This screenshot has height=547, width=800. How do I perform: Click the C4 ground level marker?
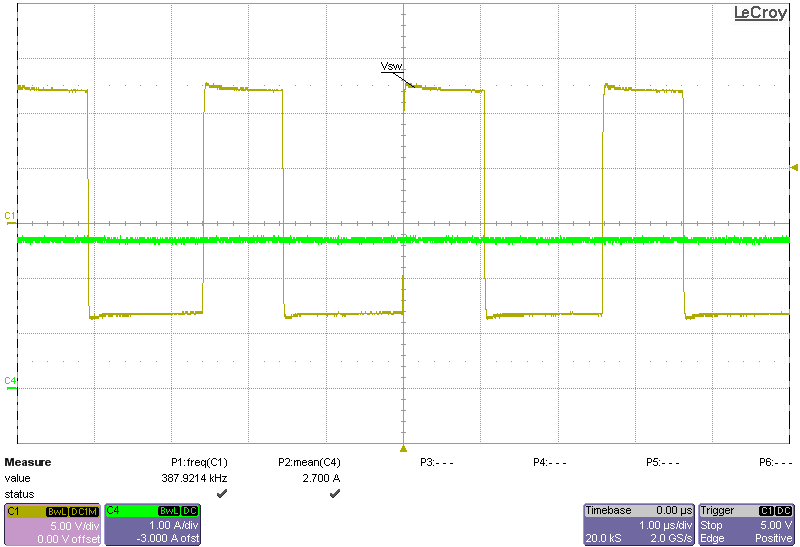[10, 384]
